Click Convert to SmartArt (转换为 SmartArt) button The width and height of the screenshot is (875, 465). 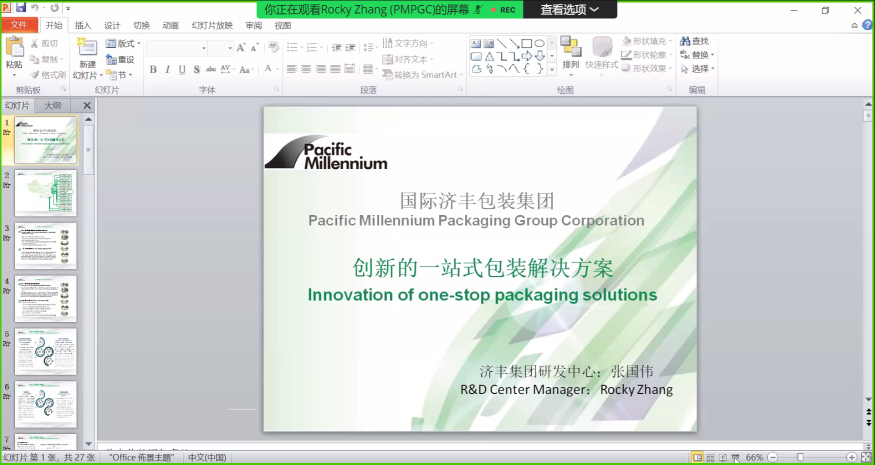click(424, 75)
